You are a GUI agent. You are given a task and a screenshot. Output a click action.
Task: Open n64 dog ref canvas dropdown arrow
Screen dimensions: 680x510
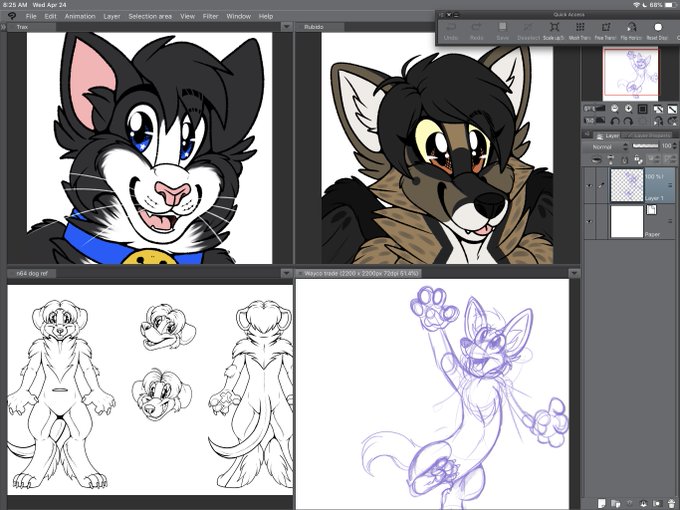pos(286,273)
